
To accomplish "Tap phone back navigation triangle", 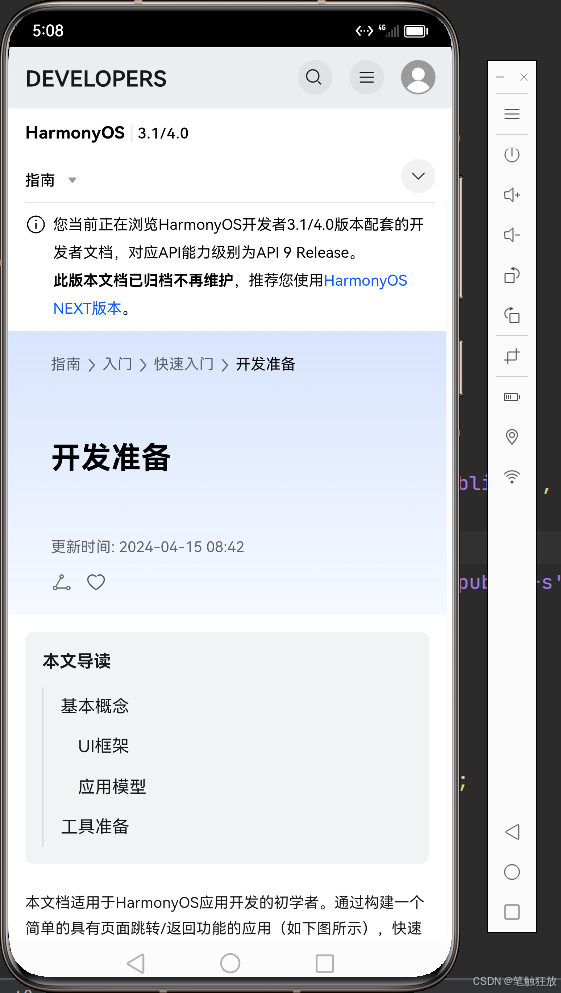I will [136, 963].
